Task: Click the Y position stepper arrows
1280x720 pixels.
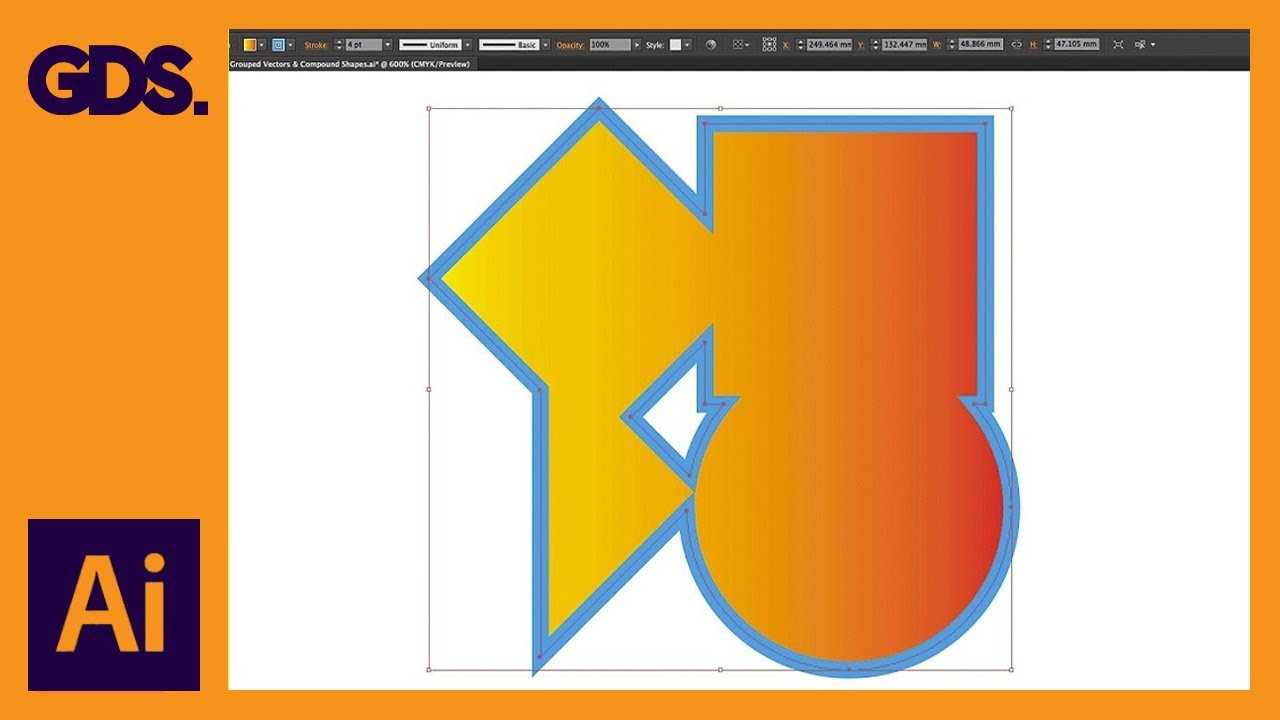Action: click(876, 45)
